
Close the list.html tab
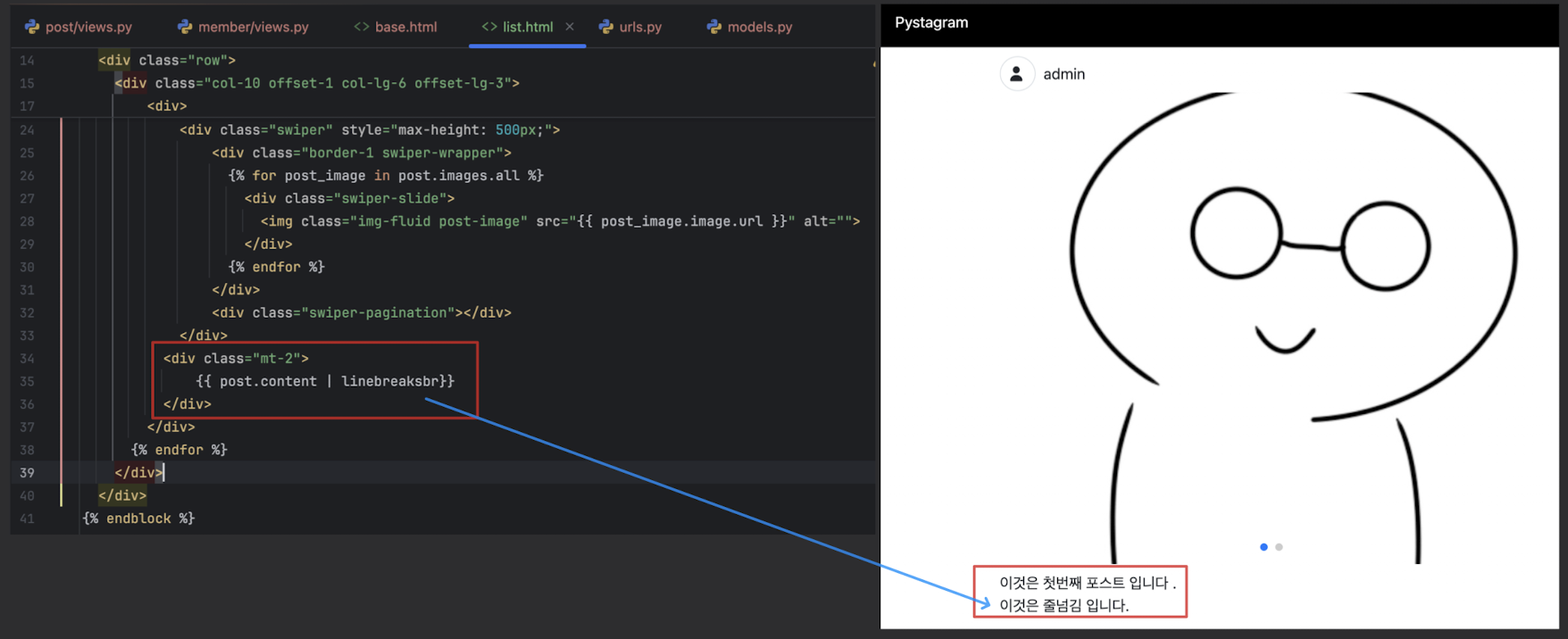570,27
